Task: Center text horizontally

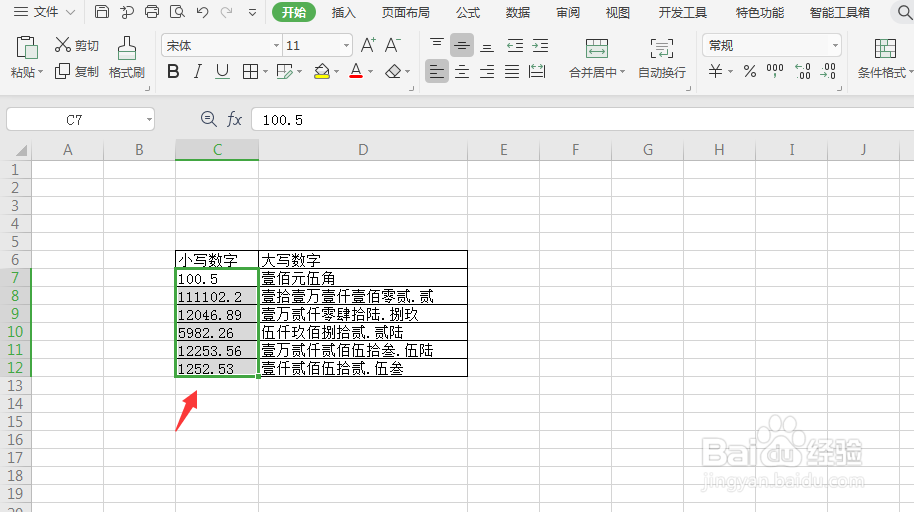Action: (x=462, y=72)
